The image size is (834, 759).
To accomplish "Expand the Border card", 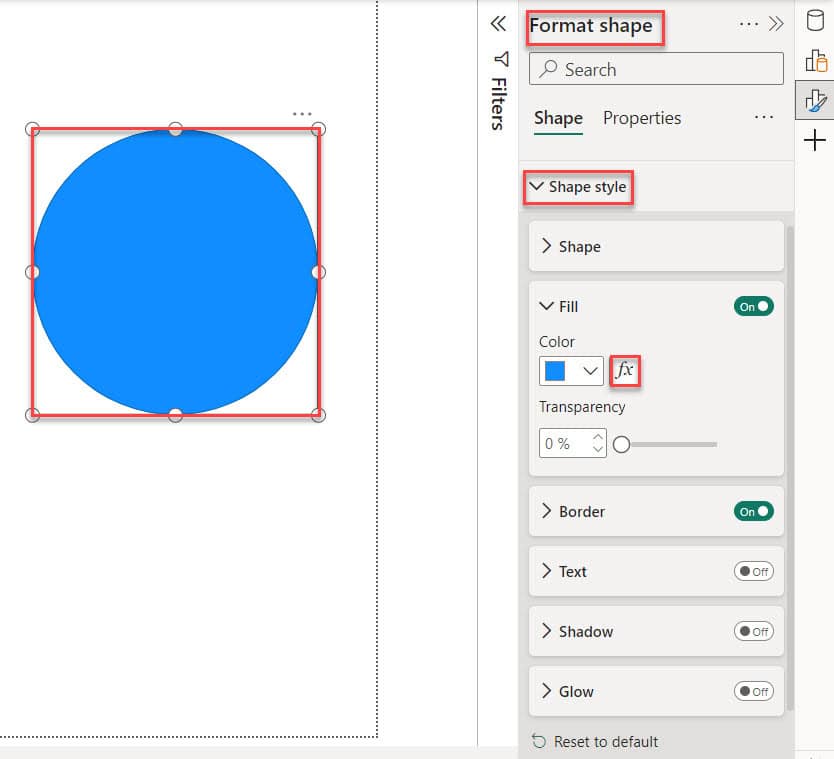I will 546,511.
